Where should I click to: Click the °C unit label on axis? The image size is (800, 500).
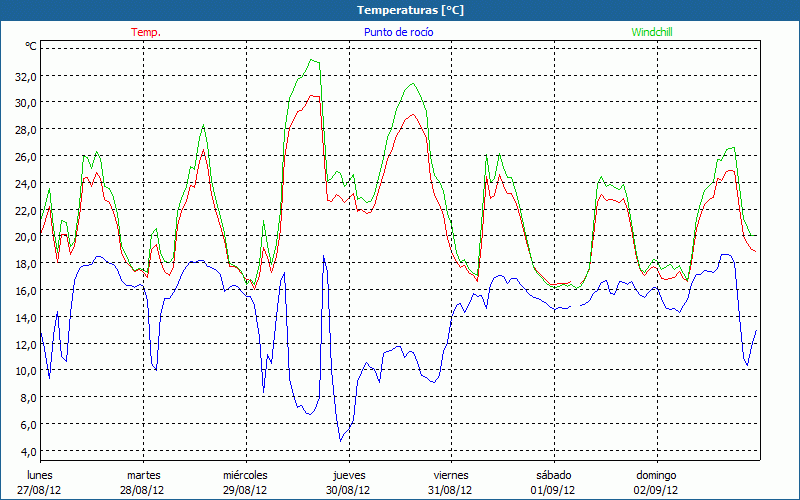click(x=31, y=46)
